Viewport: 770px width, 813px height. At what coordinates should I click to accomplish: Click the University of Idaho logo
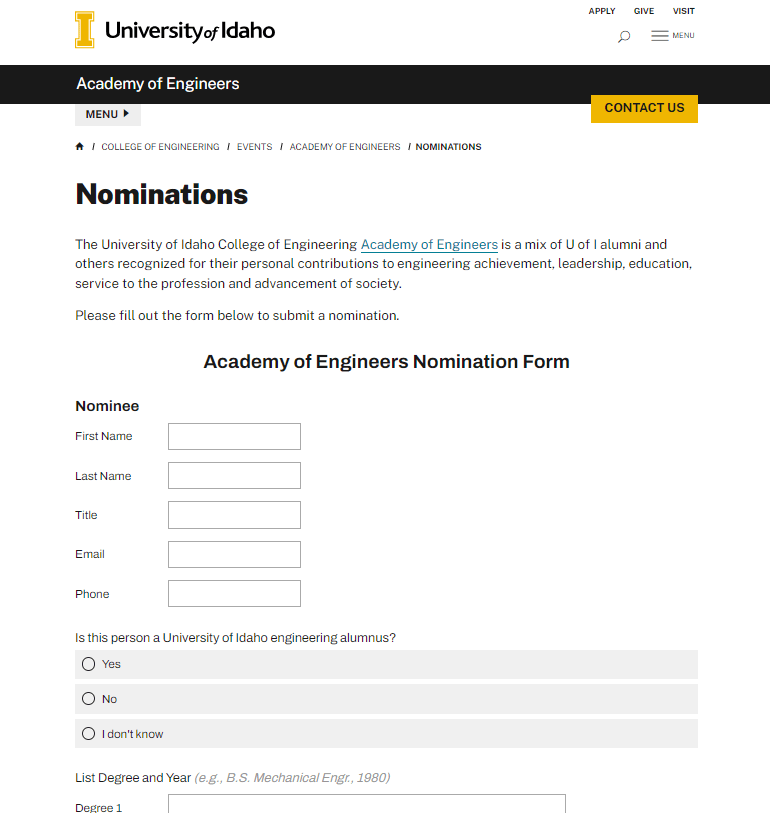click(x=175, y=30)
